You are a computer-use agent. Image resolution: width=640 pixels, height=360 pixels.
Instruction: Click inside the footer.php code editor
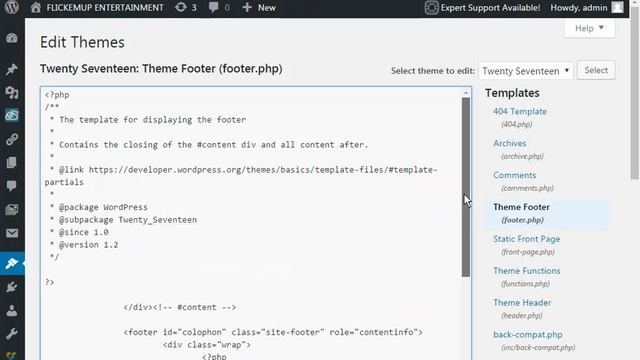click(251, 223)
